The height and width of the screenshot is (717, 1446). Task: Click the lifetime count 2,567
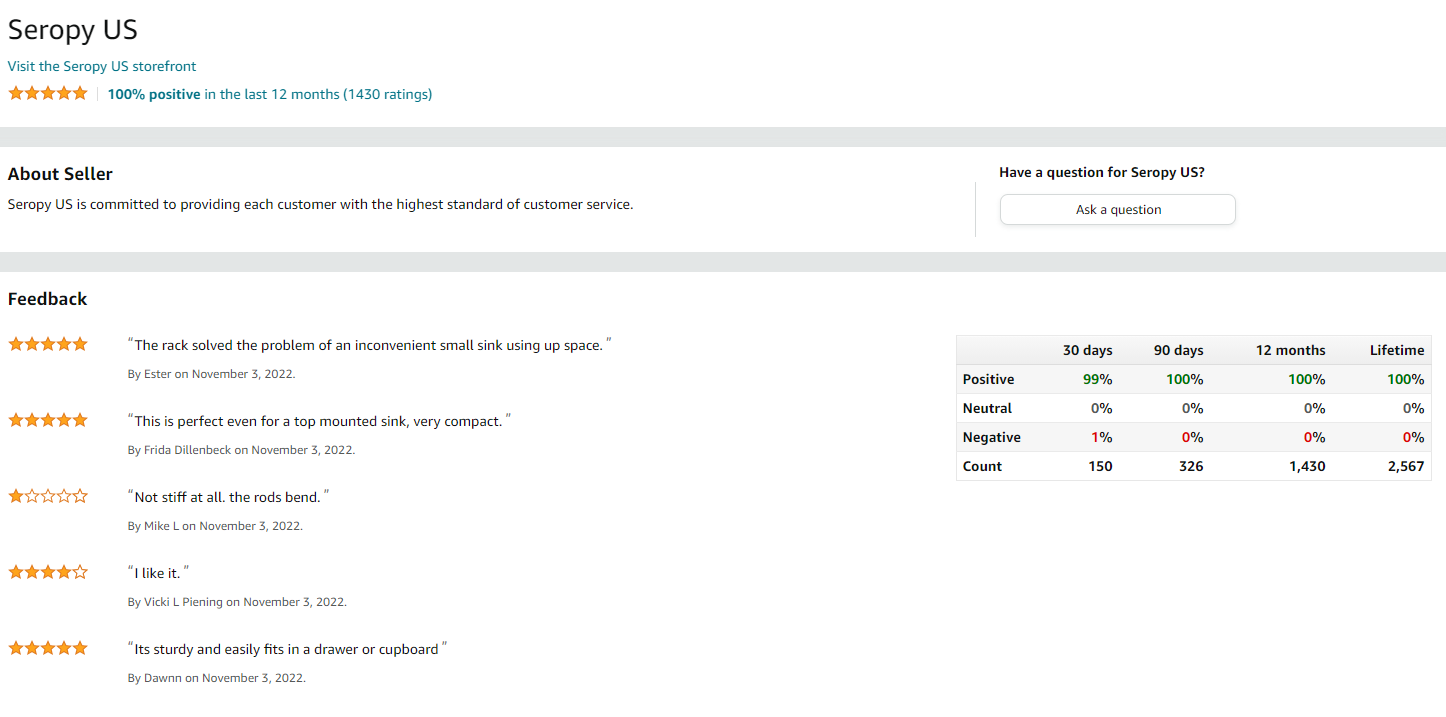tap(1406, 466)
